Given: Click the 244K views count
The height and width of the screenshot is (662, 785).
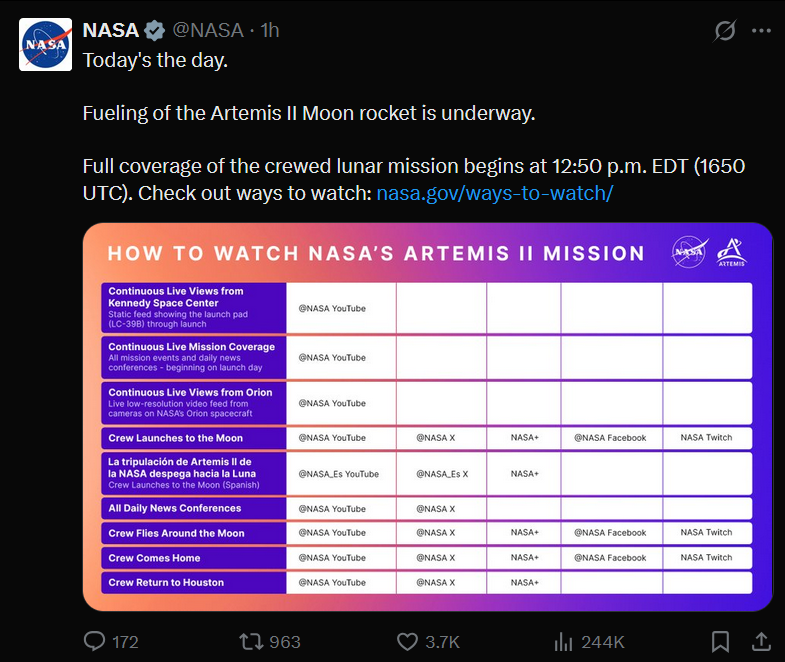Looking at the screenshot, I should point(603,641).
